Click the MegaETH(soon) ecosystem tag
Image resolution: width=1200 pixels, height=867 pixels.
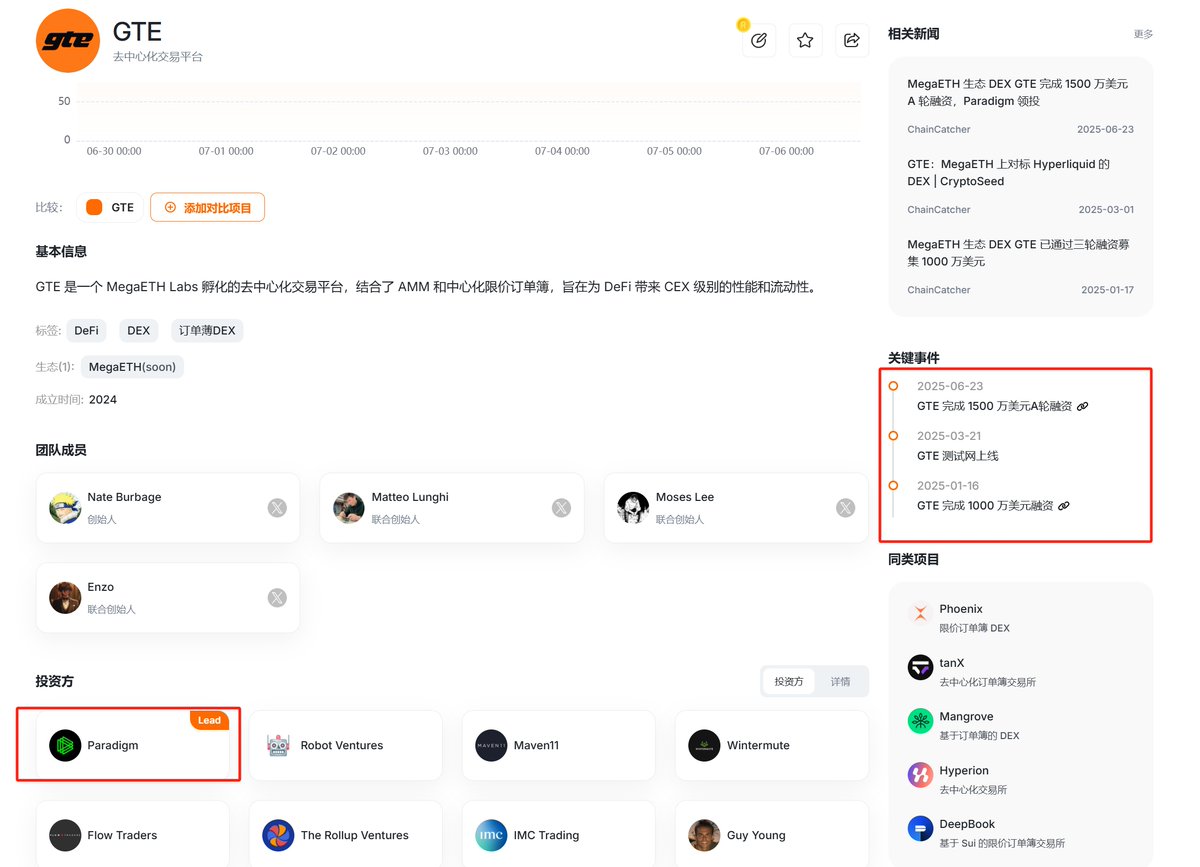pos(132,367)
